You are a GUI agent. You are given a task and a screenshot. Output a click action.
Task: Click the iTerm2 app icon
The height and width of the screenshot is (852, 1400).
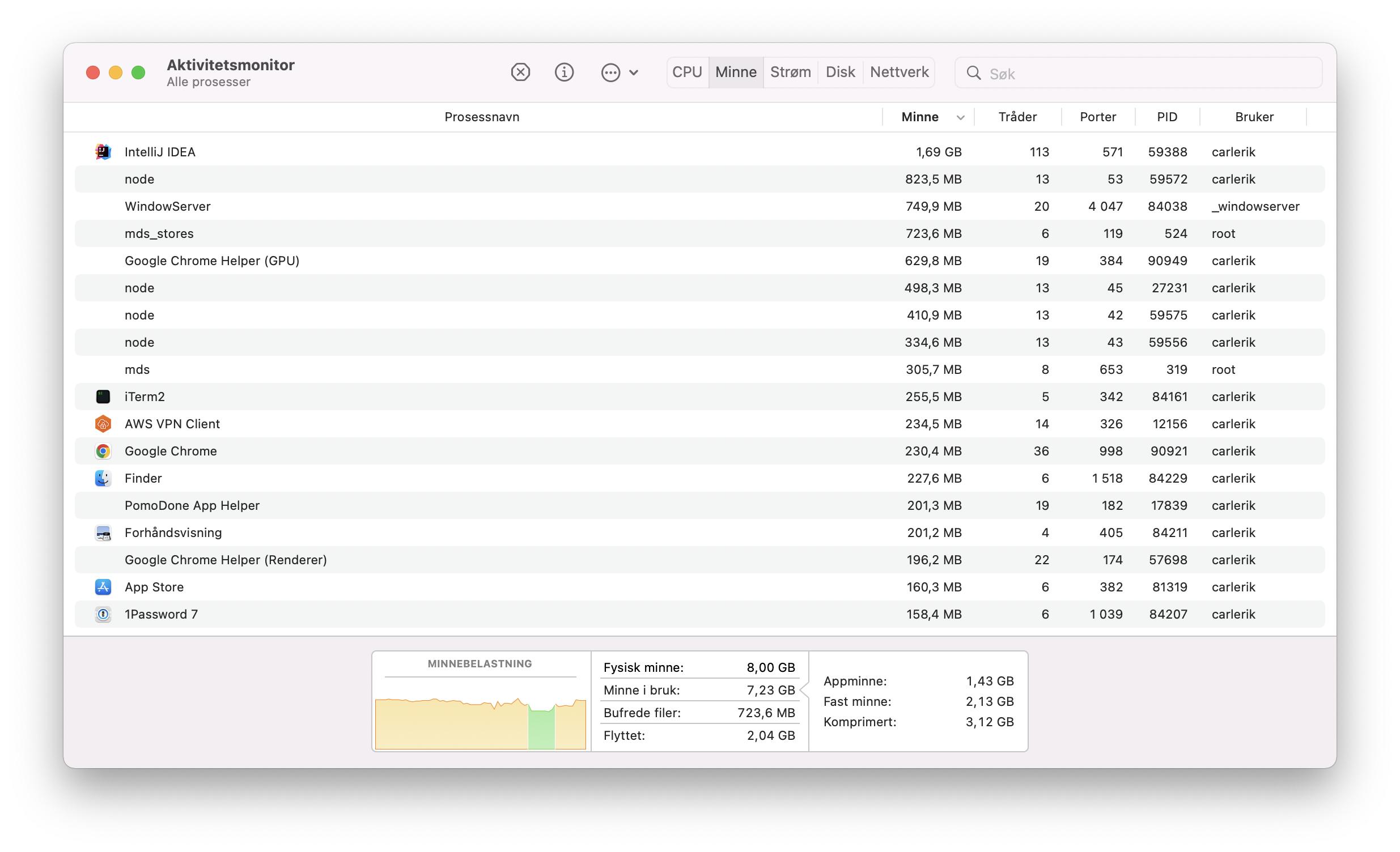coord(103,397)
